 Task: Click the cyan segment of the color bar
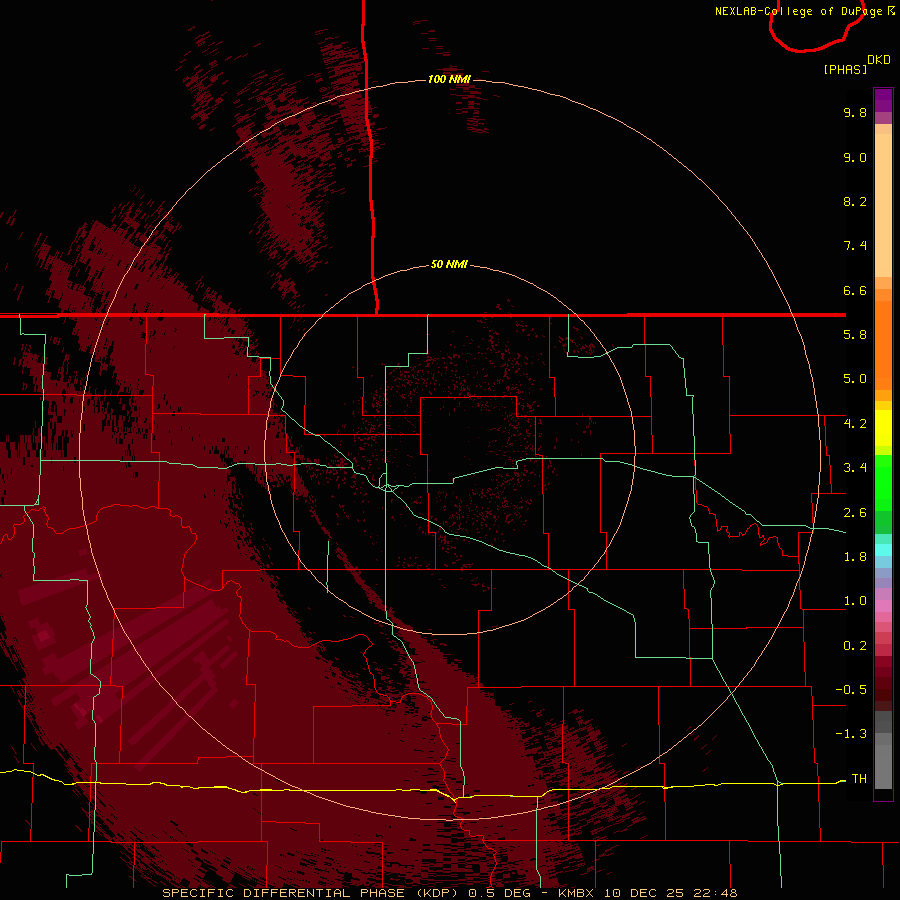click(883, 550)
